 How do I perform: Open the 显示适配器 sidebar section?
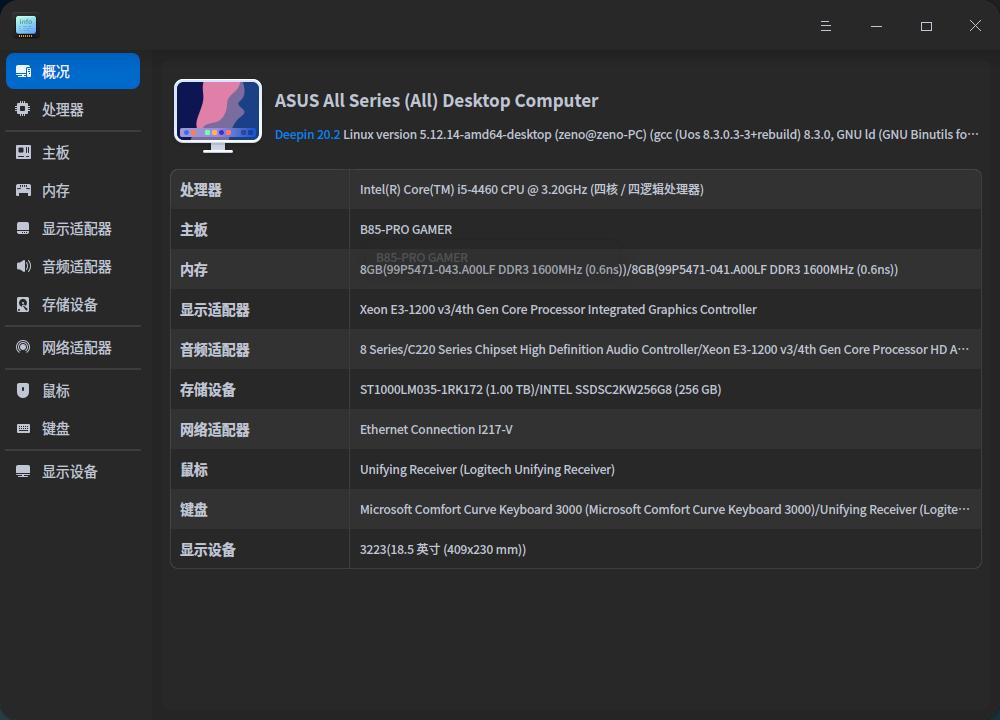point(73,228)
